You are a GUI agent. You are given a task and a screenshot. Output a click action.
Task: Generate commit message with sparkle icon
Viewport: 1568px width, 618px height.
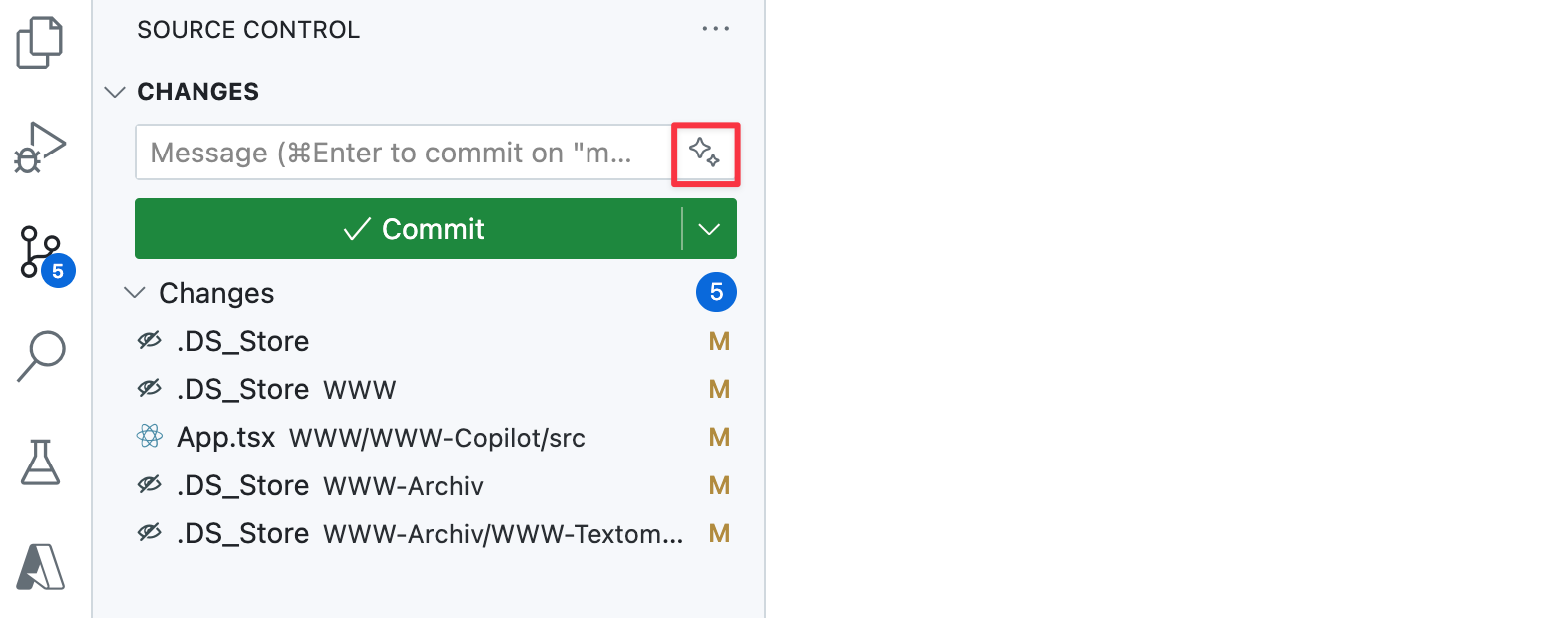(705, 154)
